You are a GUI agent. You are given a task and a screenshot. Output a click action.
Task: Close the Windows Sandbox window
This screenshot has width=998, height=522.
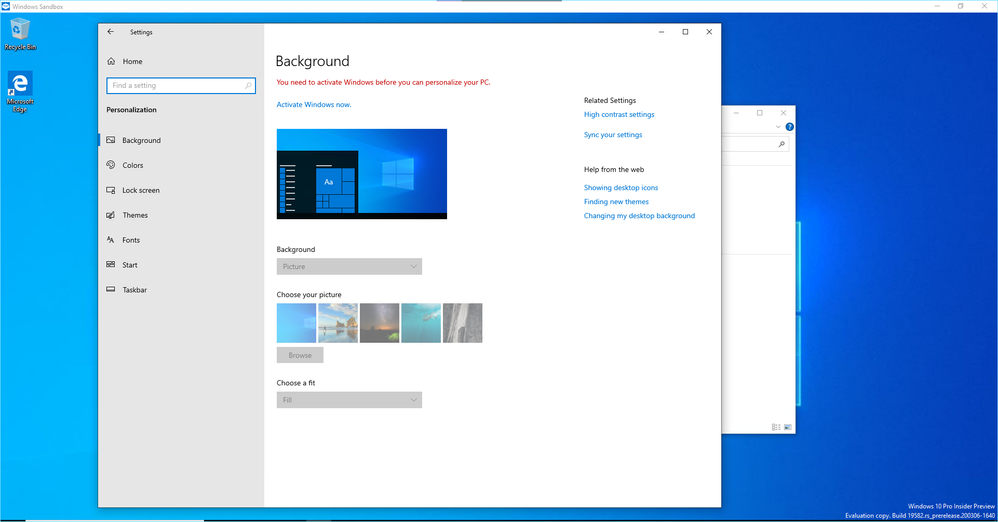tap(984, 6)
